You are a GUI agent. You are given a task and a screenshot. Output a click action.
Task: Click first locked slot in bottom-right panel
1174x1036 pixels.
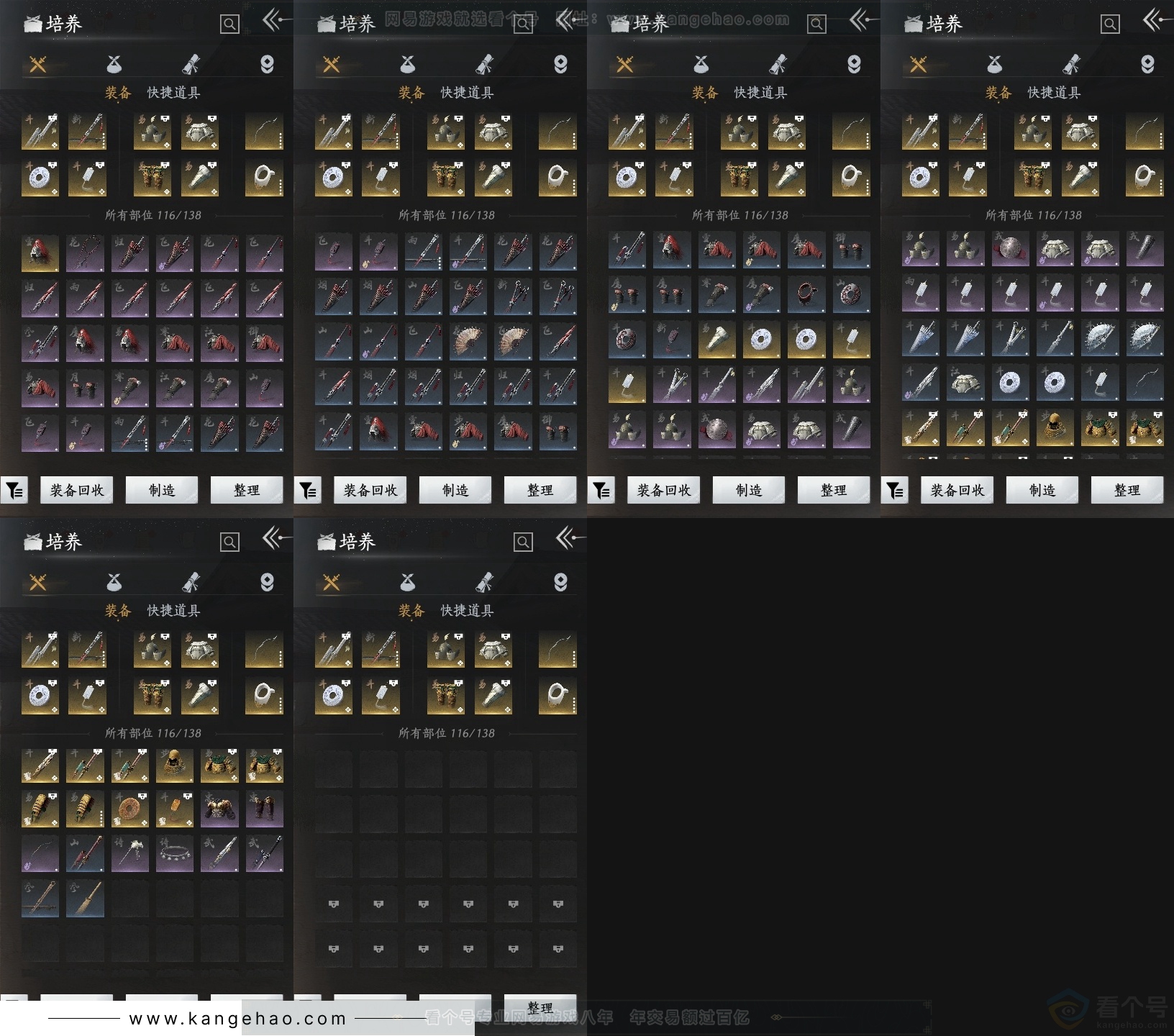pos(334,904)
